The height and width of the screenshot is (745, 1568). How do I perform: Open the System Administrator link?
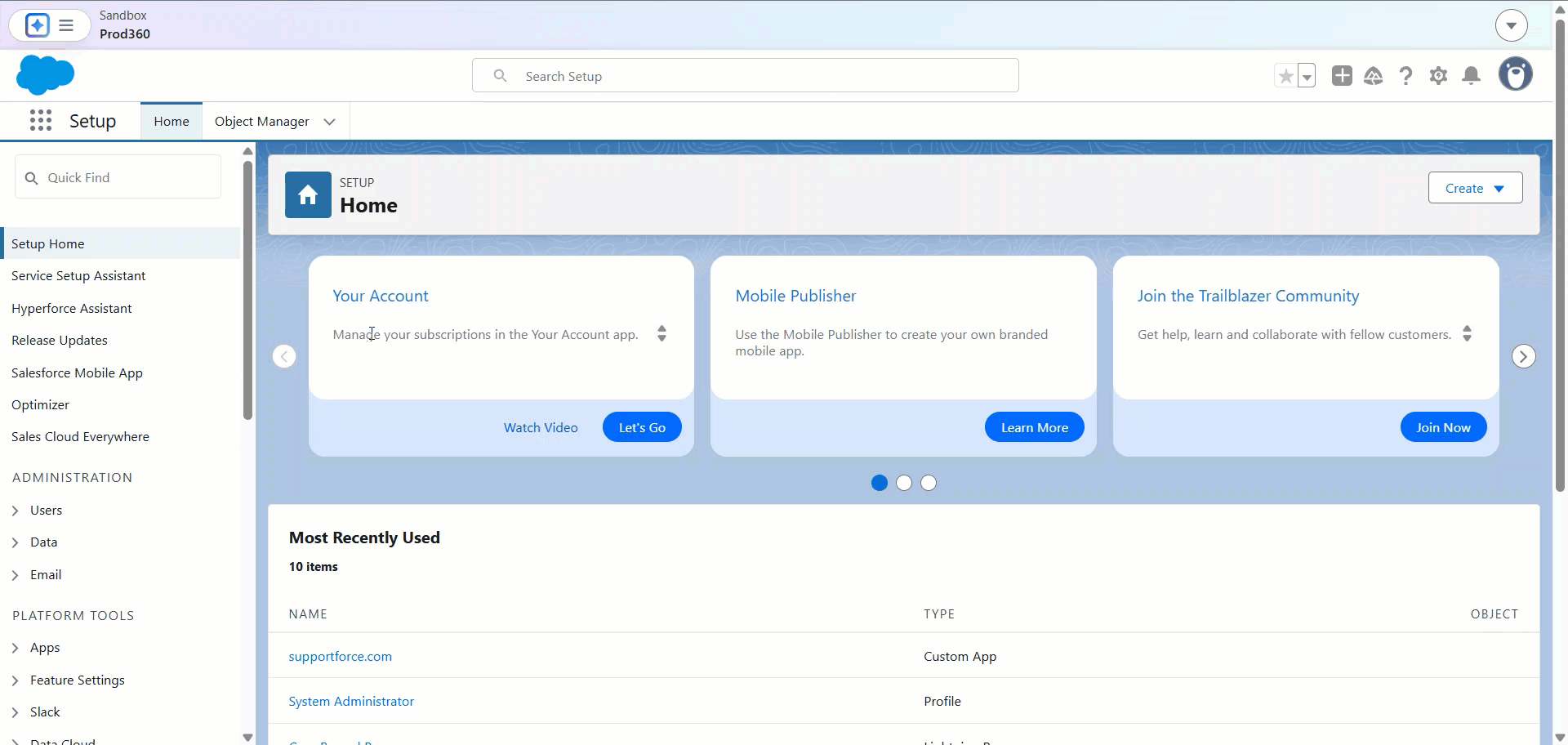click(x=351, y=701)
